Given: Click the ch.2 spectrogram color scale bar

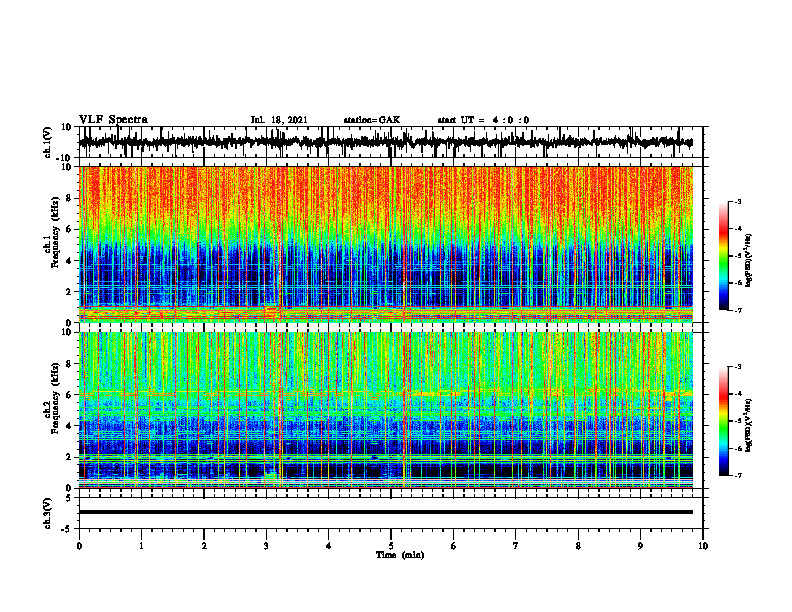Looking at the screenshot, I should click(723, 421).
